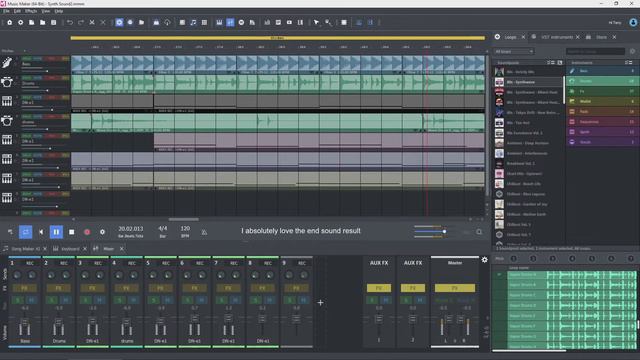This screenshot has width=640, height=360.
Task: Arm REC on mixer channel 5
Action: click(x=166, y=263)
